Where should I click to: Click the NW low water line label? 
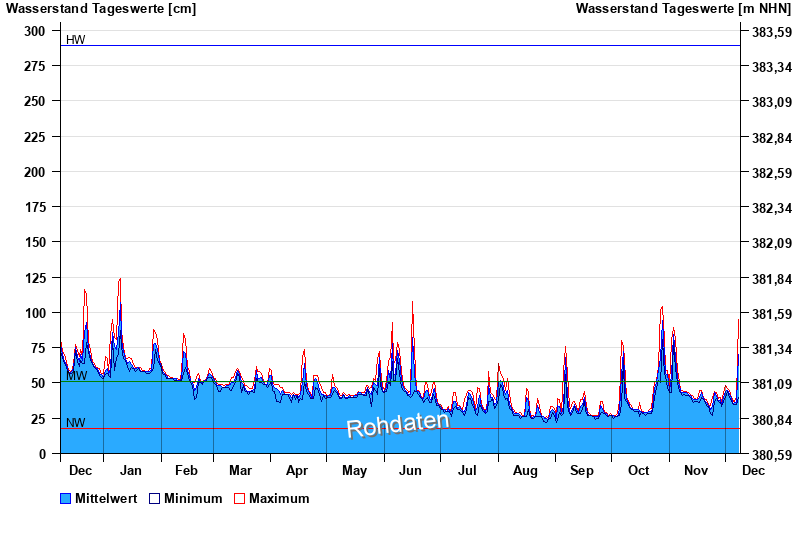coord(75,423)
